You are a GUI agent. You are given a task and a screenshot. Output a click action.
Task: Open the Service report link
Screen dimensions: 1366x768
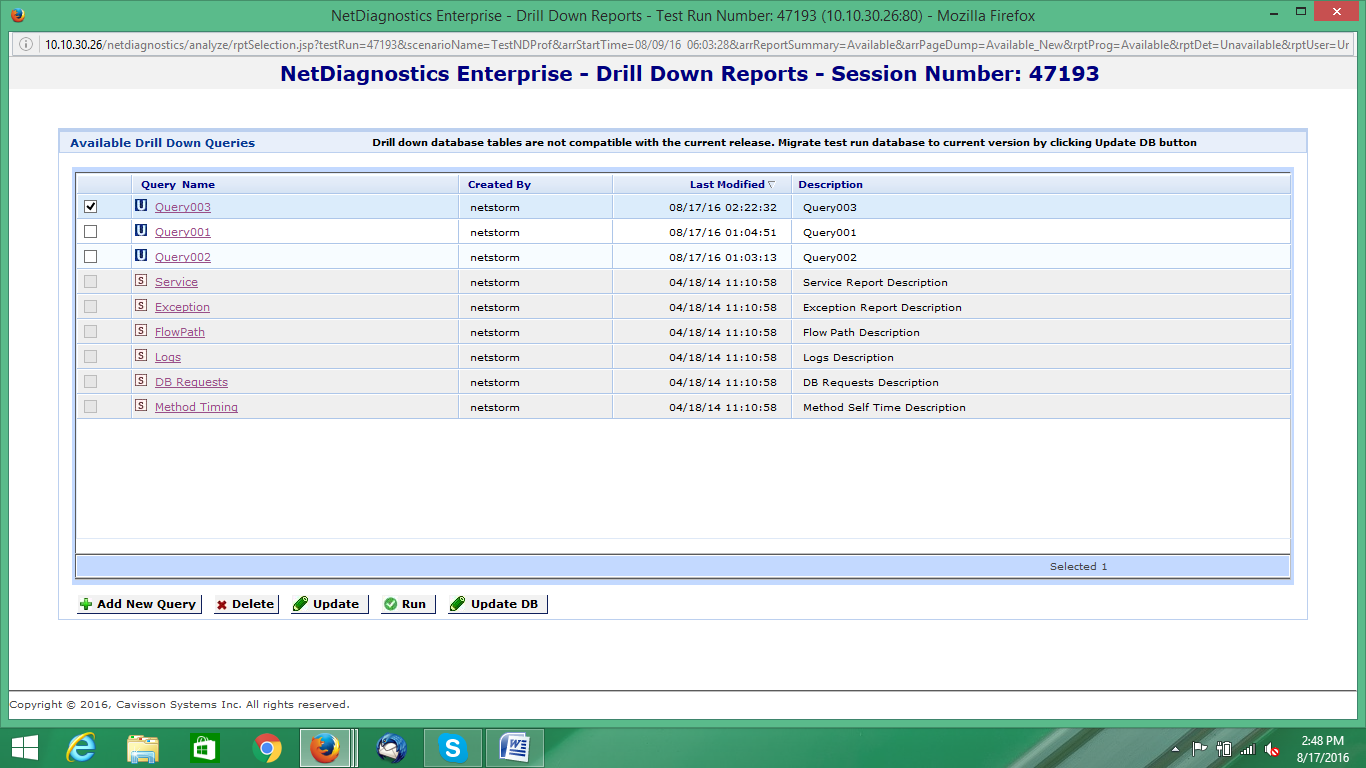[176, 282]
